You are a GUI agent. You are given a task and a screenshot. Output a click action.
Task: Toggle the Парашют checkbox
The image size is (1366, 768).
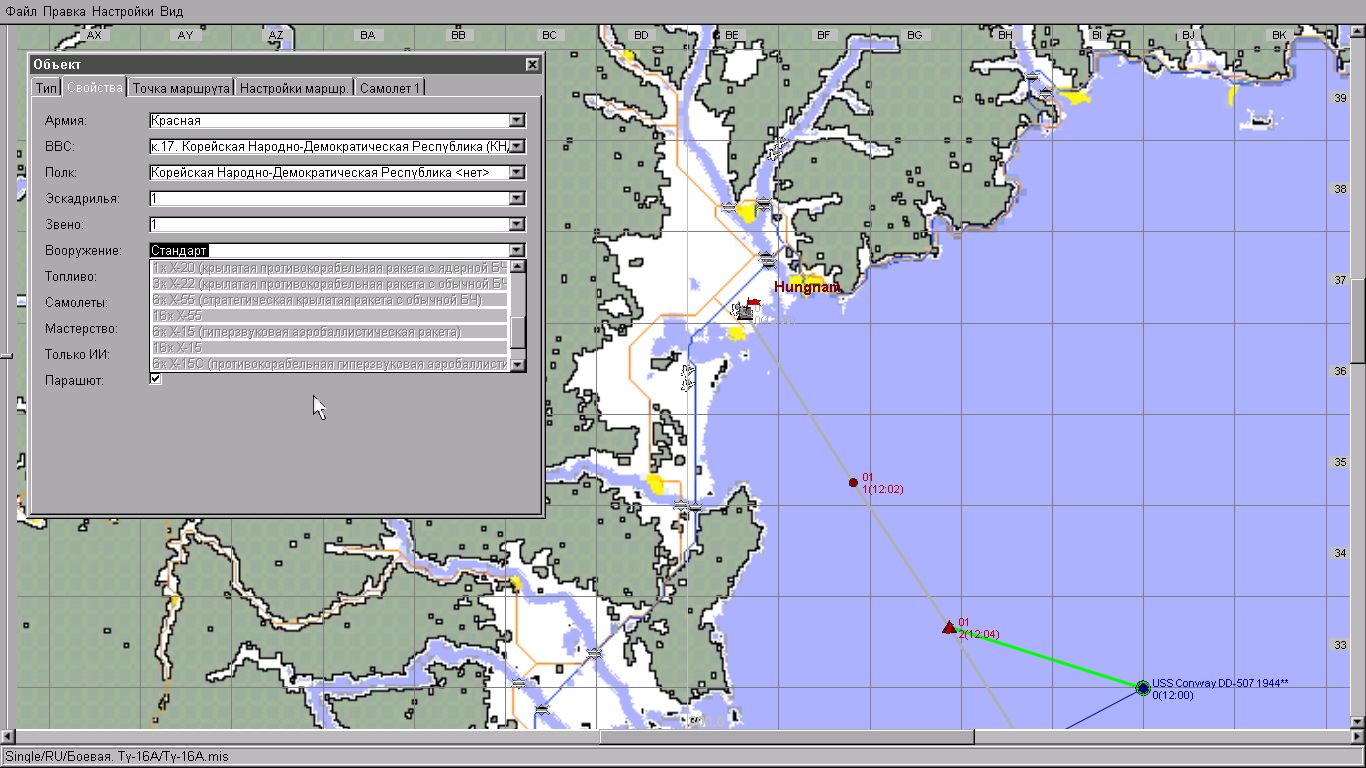pos(155,379)
